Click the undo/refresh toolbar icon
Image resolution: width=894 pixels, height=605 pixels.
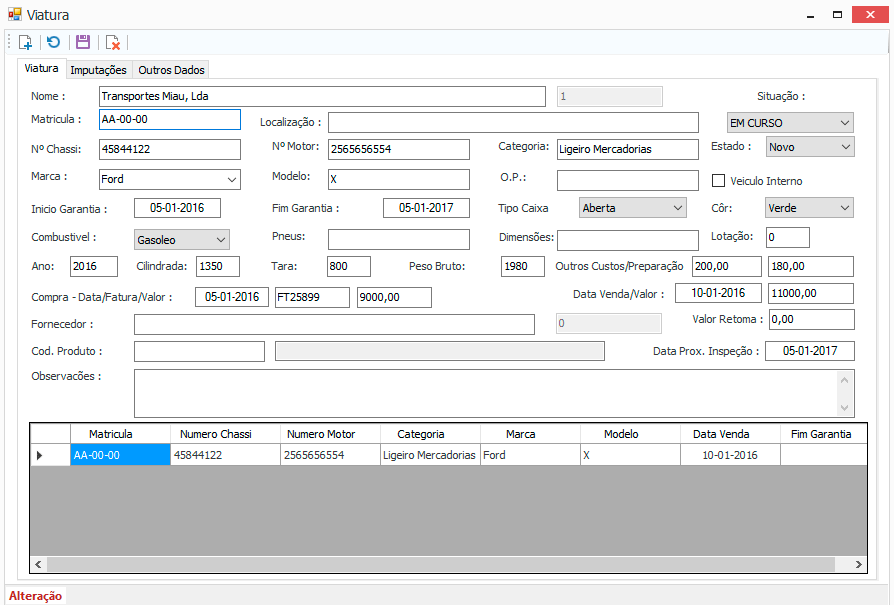(54, 42)
